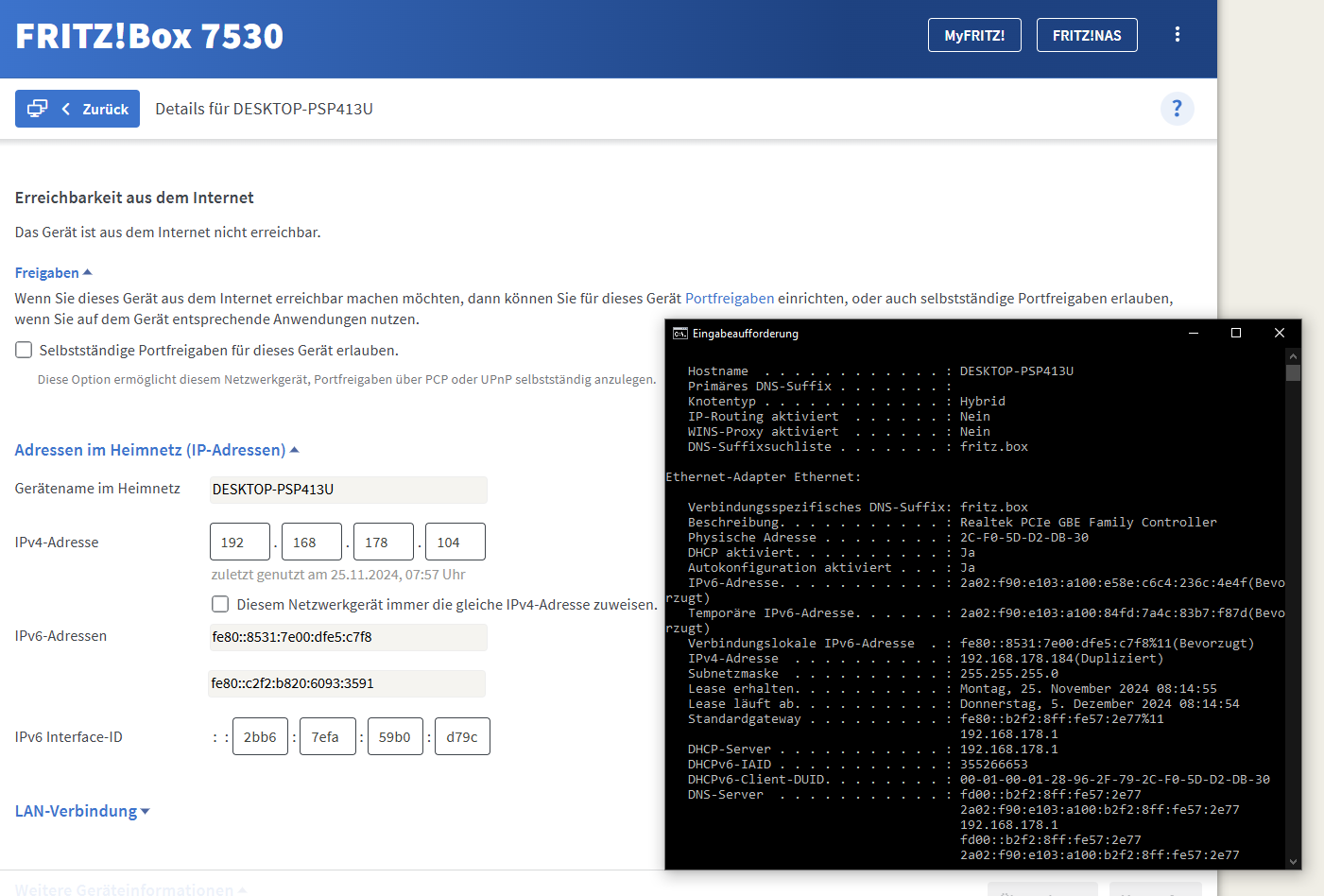Click 'Details für DESKTOP-PSP413U' page title
The width and height of the screenshot is (1324, 896).
(264, 109)
